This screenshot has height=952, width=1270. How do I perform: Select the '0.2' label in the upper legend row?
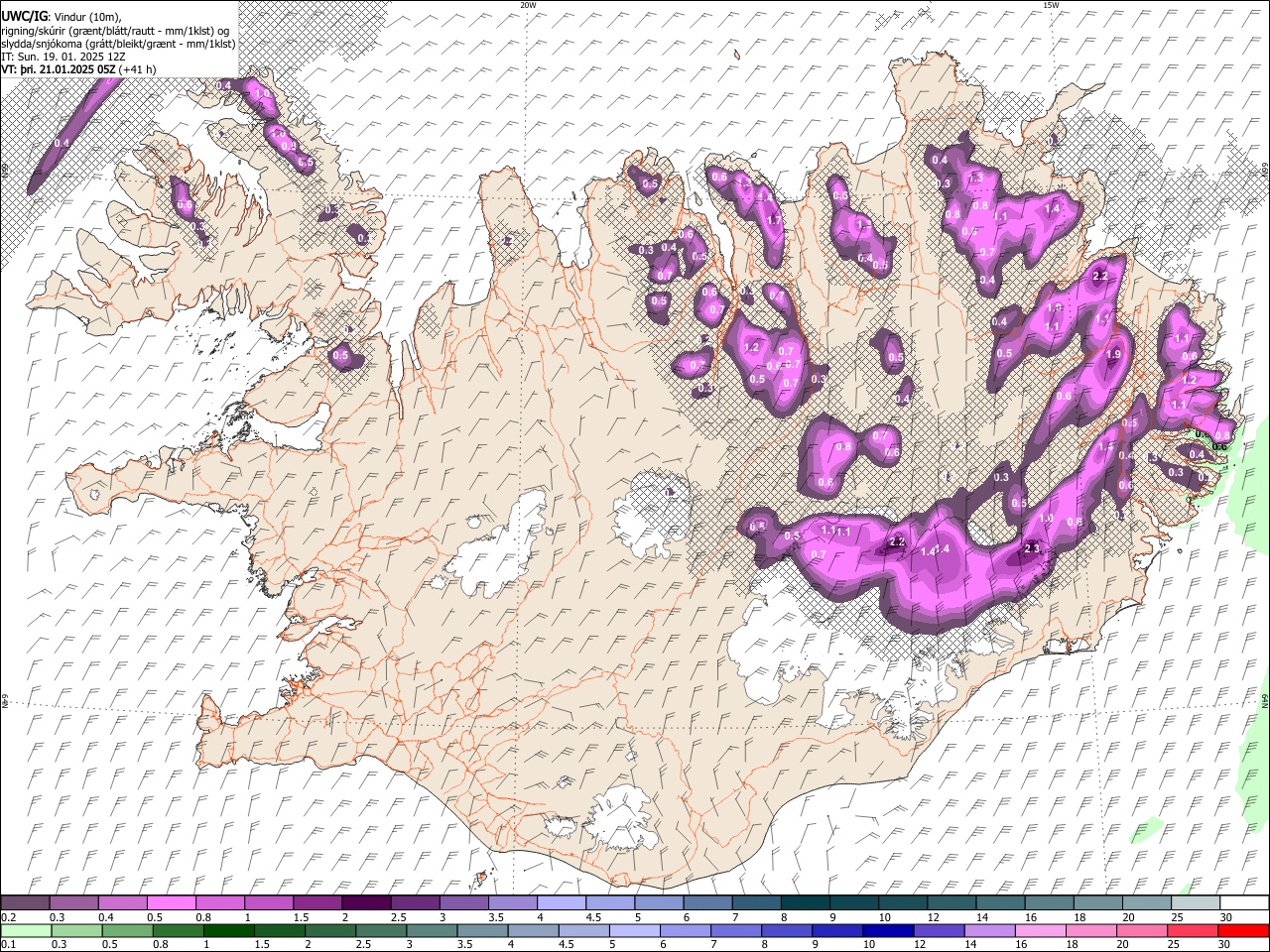click(x=8, y=917)
